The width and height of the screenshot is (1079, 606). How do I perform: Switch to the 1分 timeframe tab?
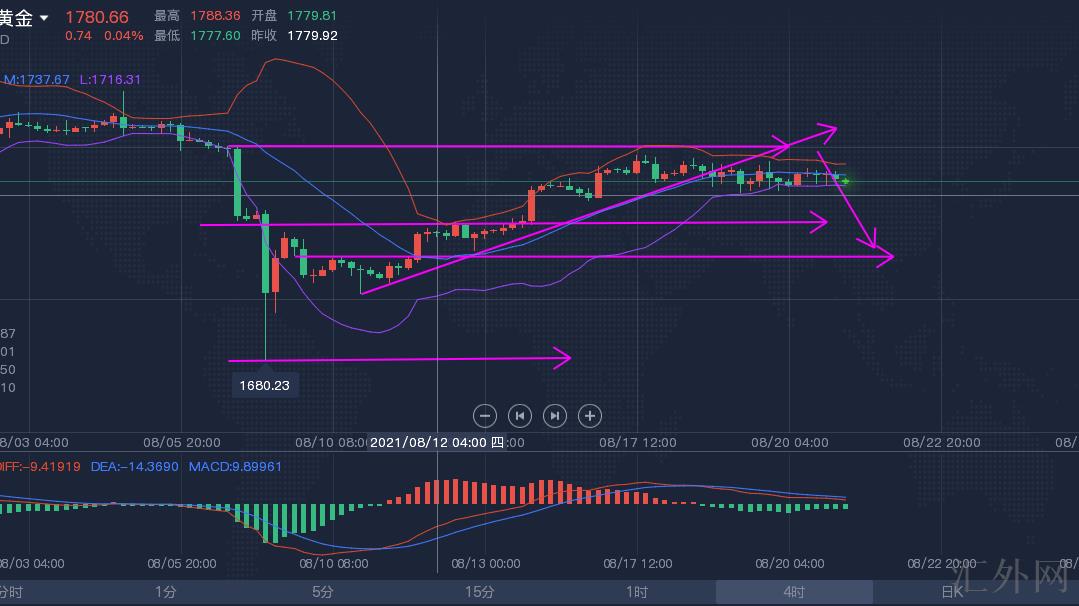(166, 592)
